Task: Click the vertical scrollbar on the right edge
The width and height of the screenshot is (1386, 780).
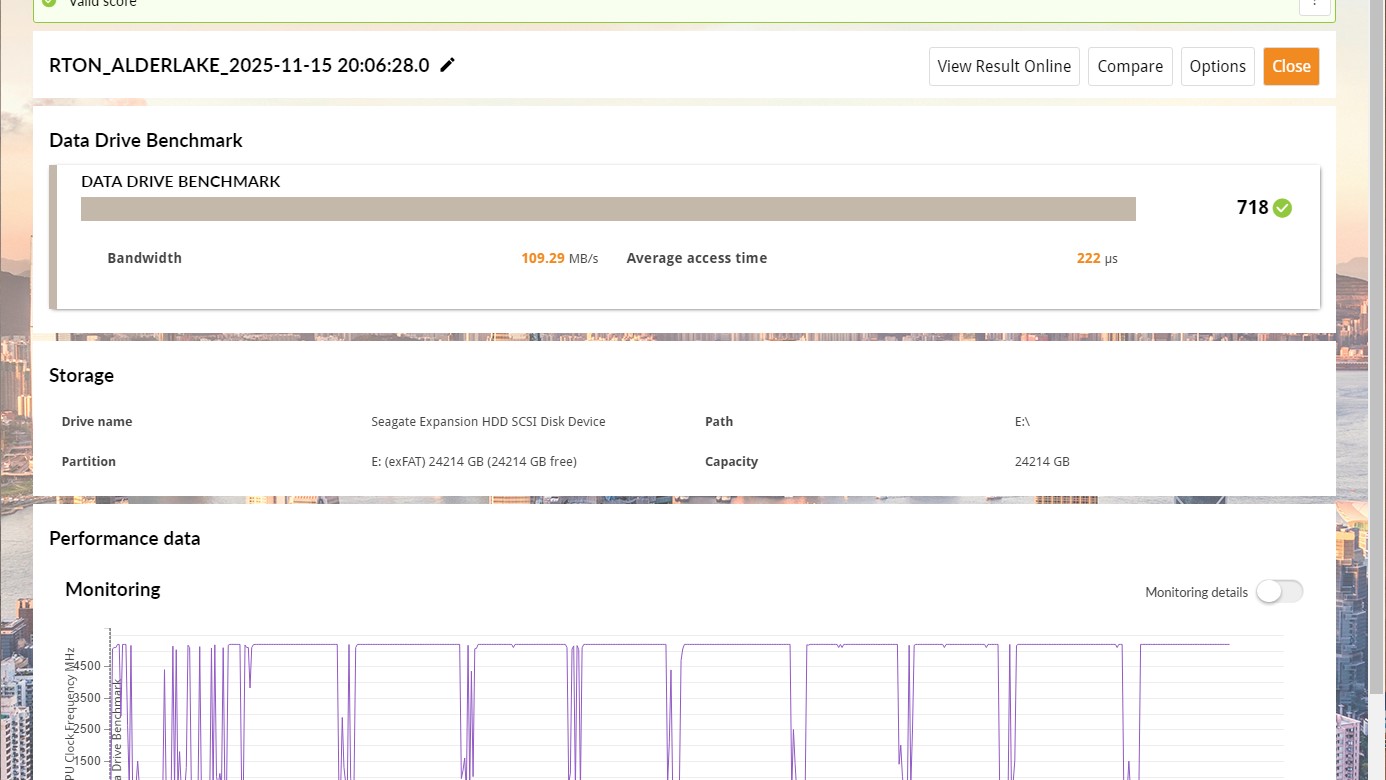Action: [x=1379, y=400]
